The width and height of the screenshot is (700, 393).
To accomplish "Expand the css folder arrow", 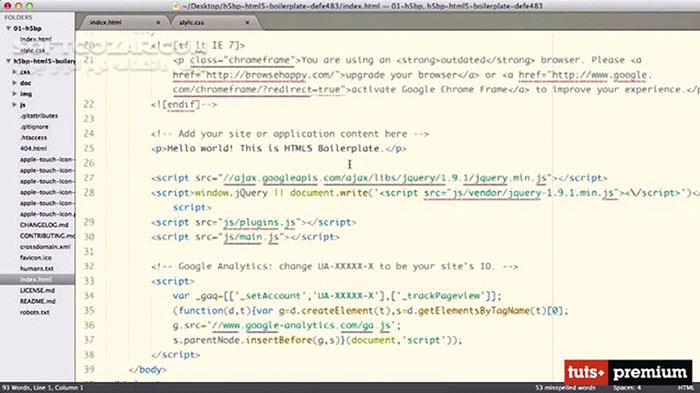I will pos(14,71).
